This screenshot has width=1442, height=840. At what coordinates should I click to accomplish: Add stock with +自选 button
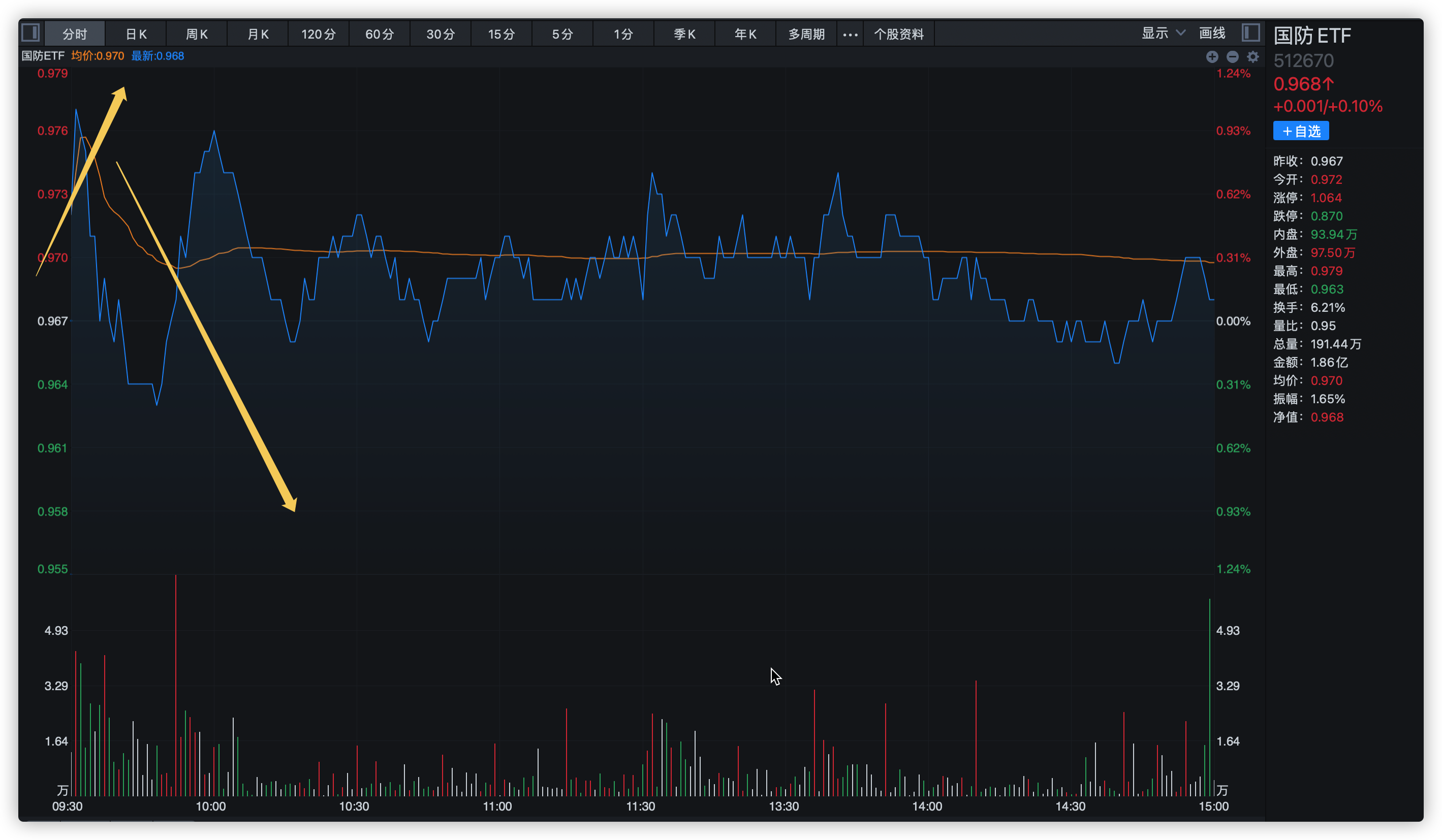pyautogui.click(x=1301, y=131)
